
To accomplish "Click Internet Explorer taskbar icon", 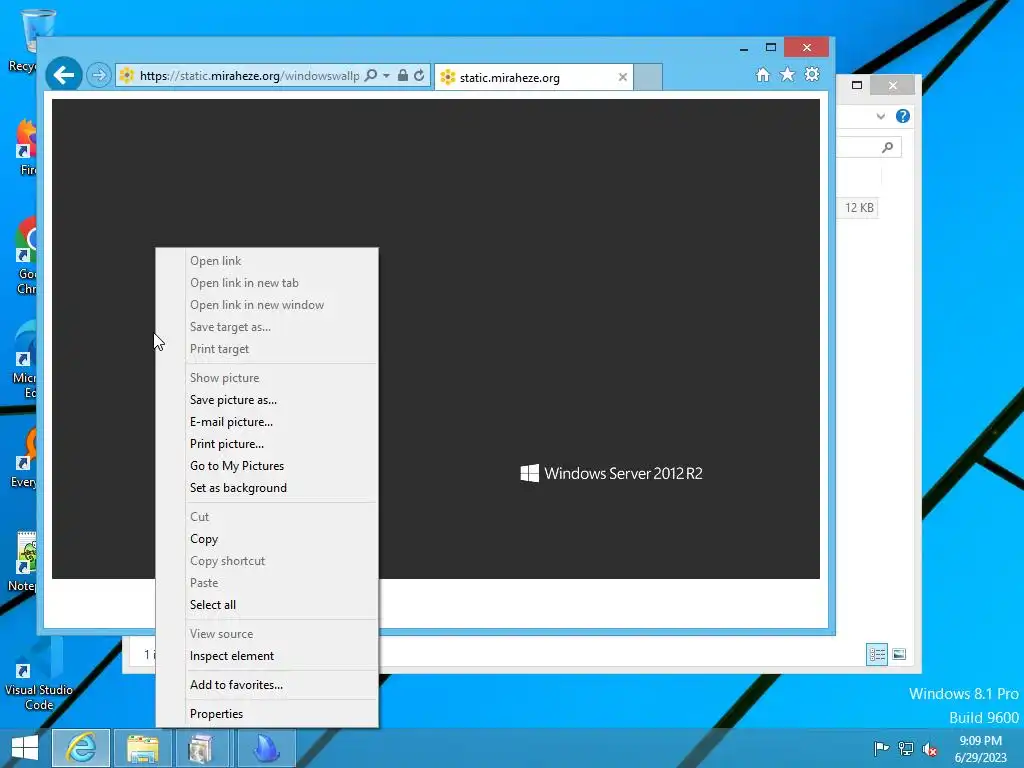I will pos(81,748).
